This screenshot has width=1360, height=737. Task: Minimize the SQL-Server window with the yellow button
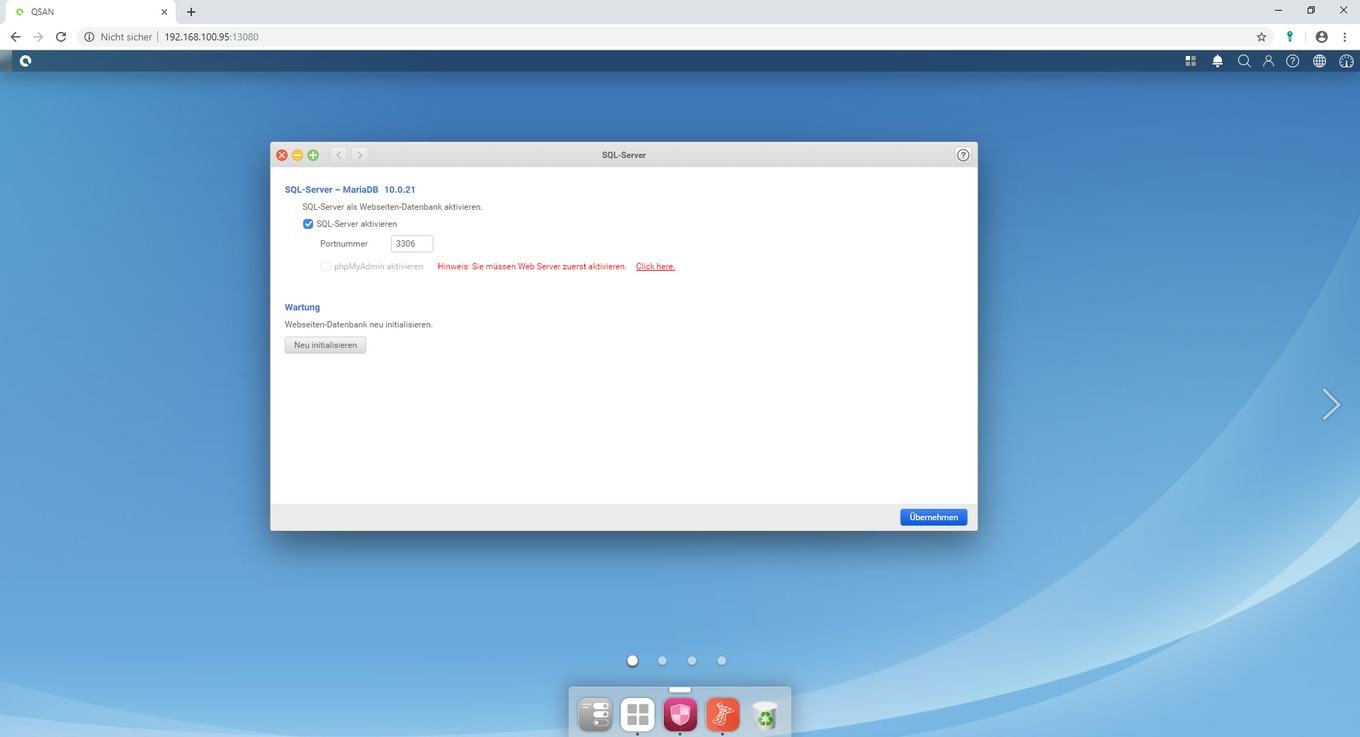pyautogui.click(x=297, y=155)
